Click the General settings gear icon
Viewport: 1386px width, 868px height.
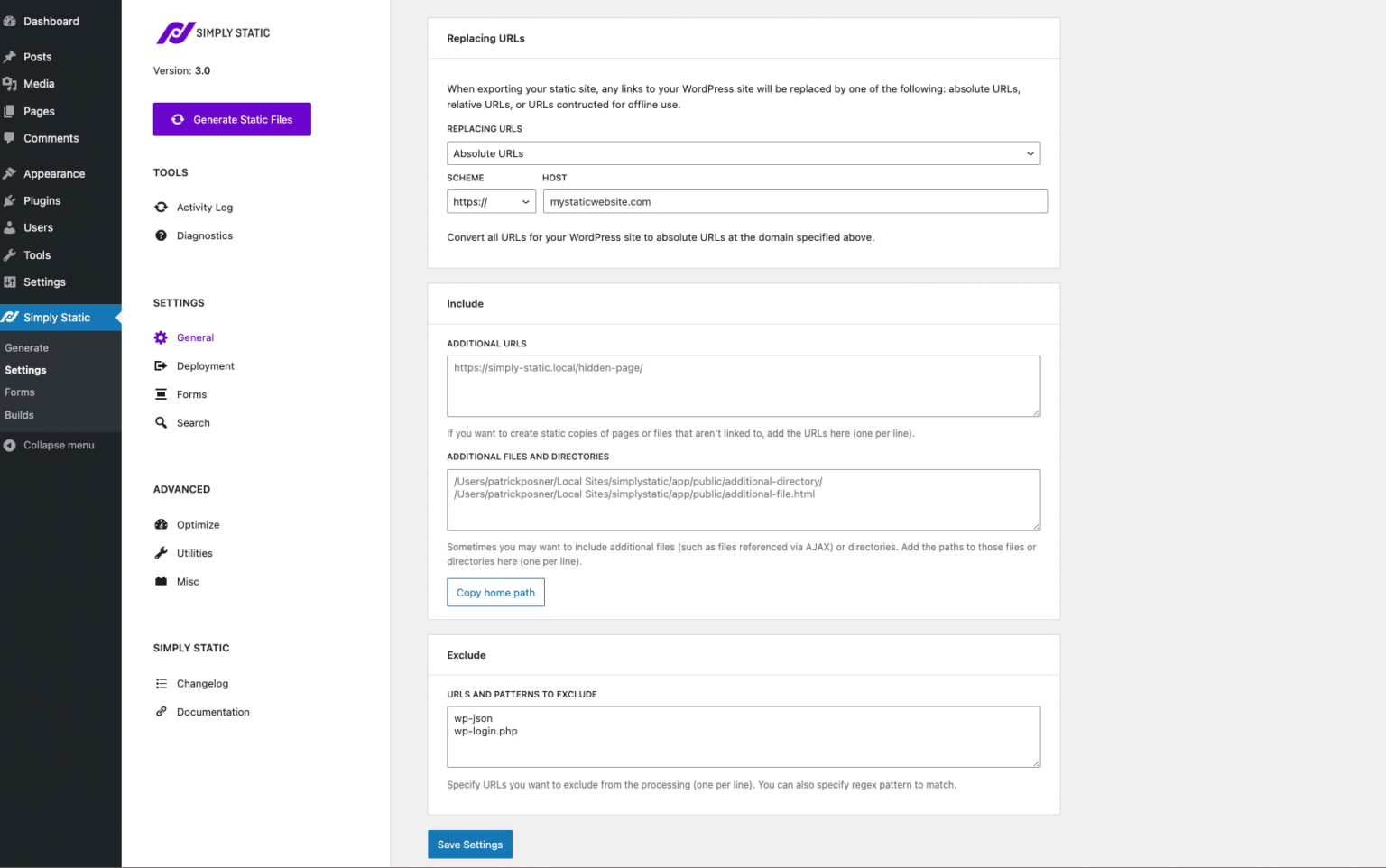click(x=161, y=337)
